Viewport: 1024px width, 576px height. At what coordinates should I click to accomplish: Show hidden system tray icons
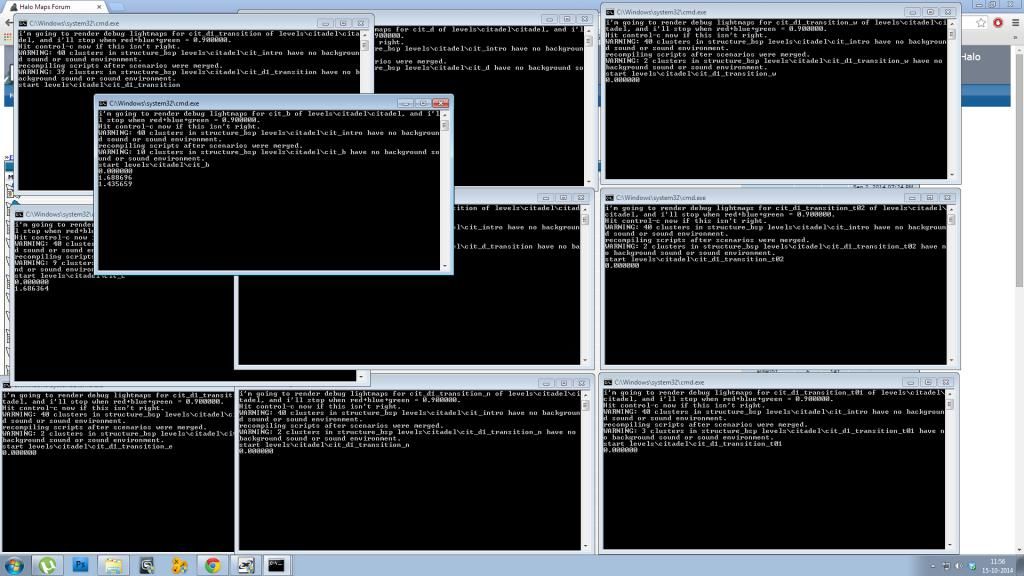tap(933, 566)
